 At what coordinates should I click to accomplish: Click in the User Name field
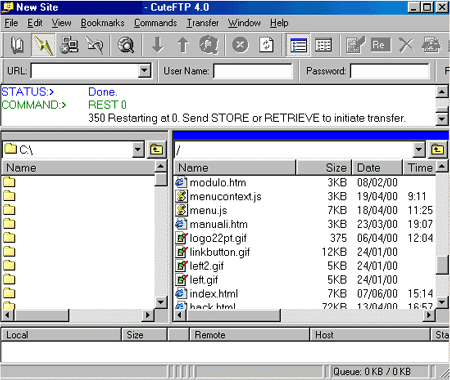[x=253, y=71]
